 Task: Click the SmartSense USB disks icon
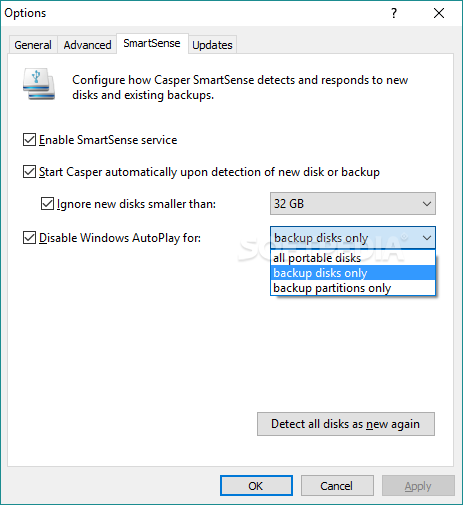pos(39,84)
